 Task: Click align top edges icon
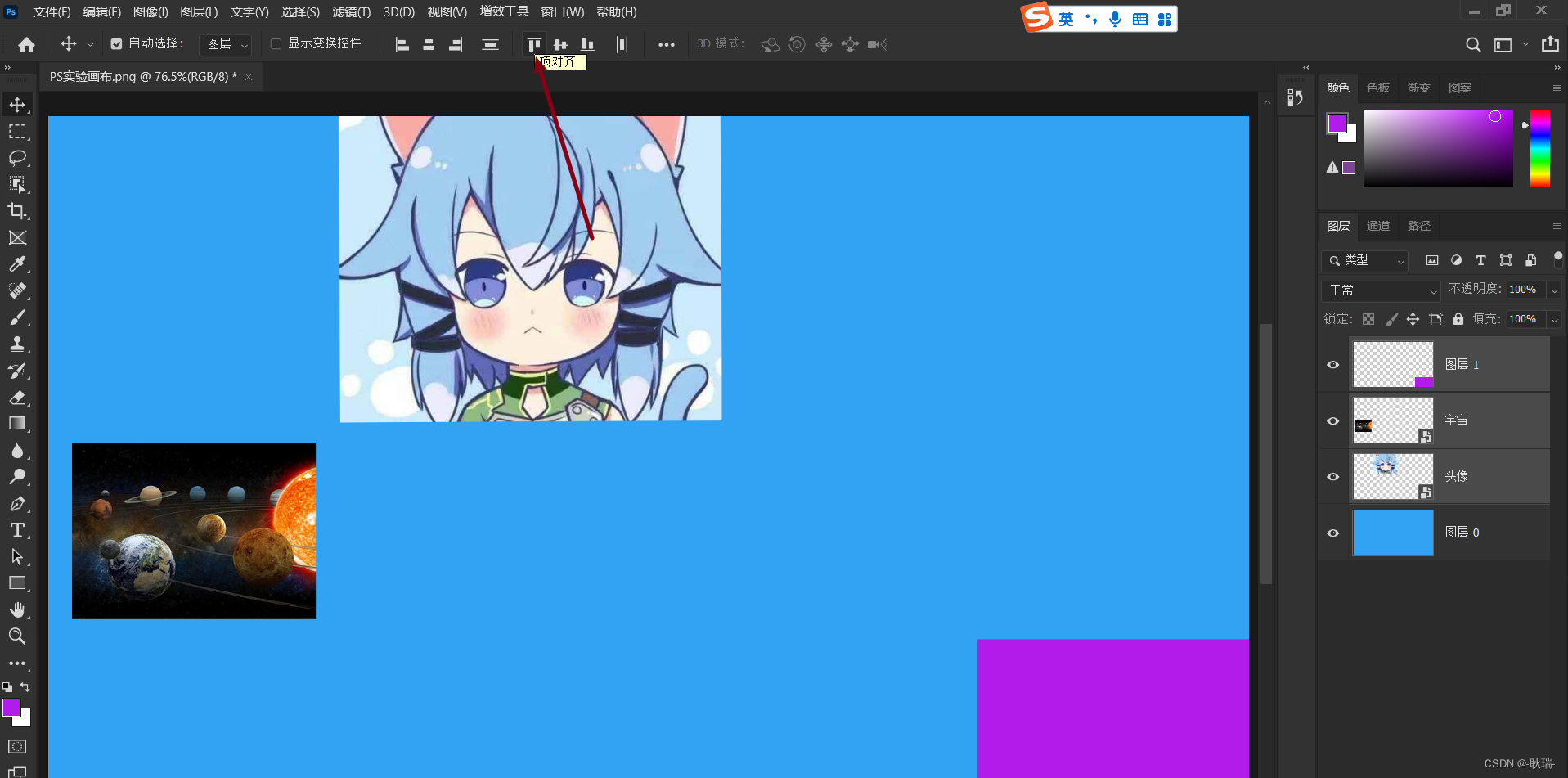coord(534,44)
